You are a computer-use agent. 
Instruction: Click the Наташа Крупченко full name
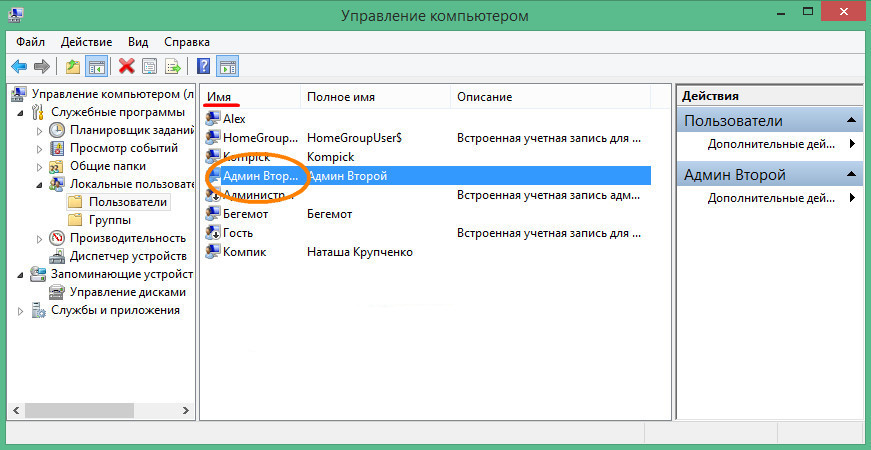pos(359,252)
